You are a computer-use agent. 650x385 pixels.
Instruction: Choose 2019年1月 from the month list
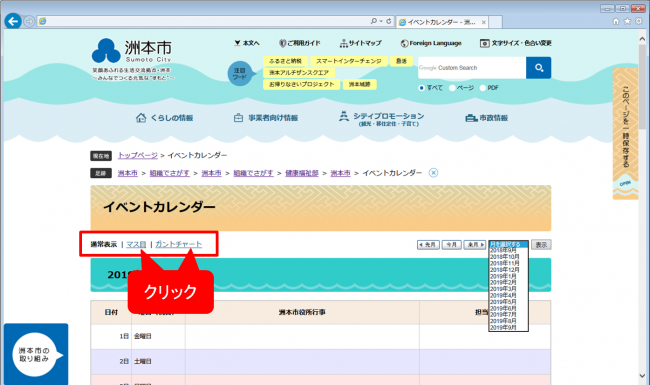508,276
